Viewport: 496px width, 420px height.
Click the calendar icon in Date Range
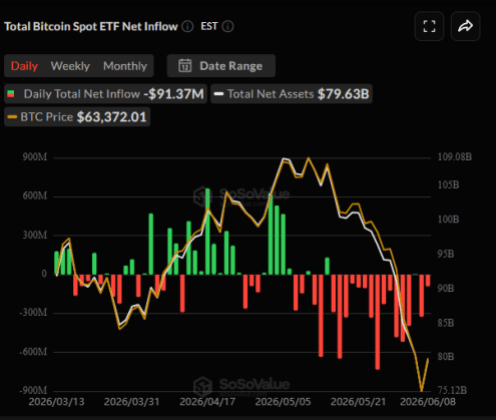point(185,66)
